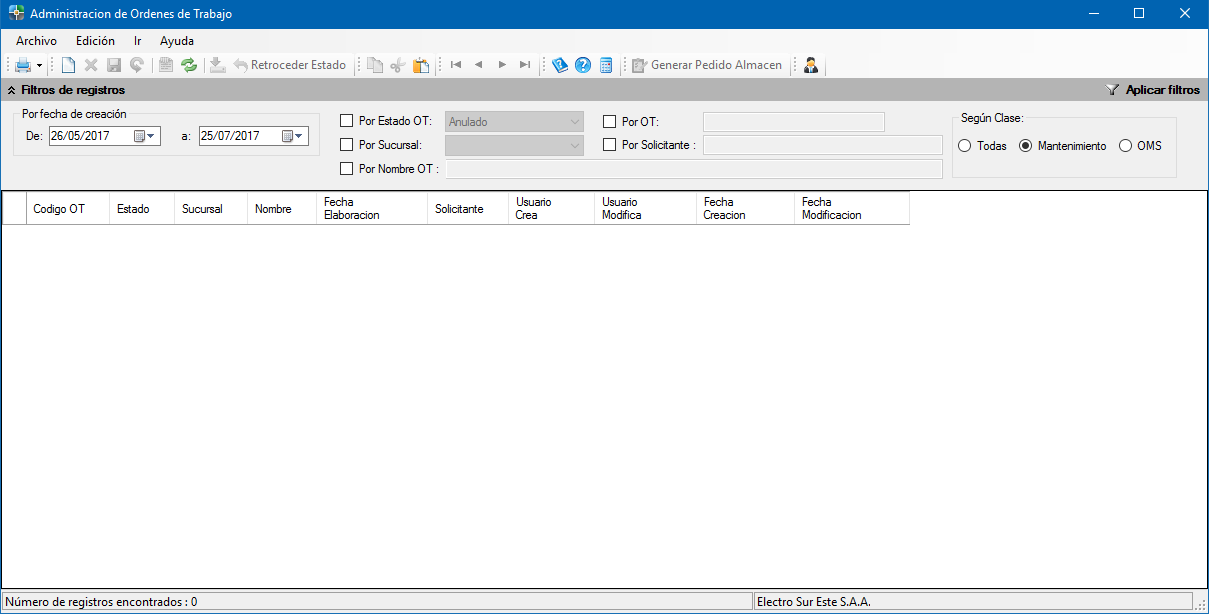Image resolution: width=1209 pixels, height=614 pixels.
Task: Enable the Por Sucursal checkbox
Action: (x=347, y=145)
